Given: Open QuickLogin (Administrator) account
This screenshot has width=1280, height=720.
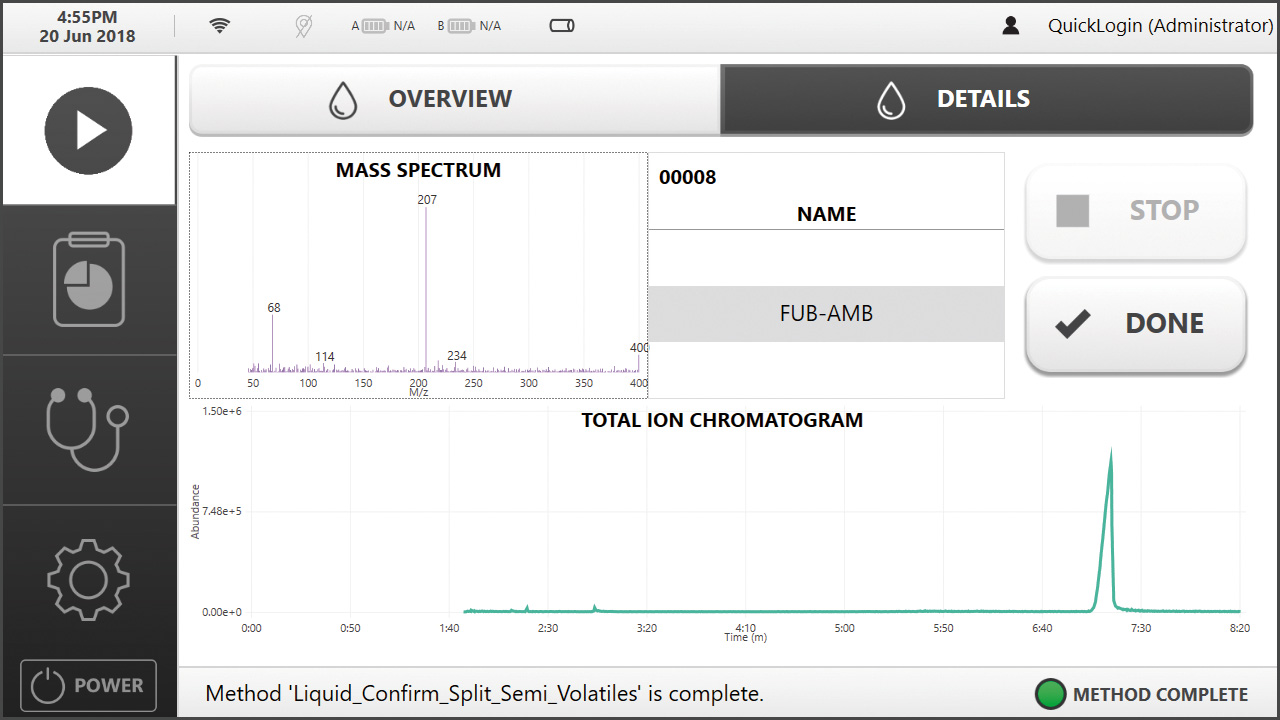Looking at the screenshot, I should [1160, 26].
